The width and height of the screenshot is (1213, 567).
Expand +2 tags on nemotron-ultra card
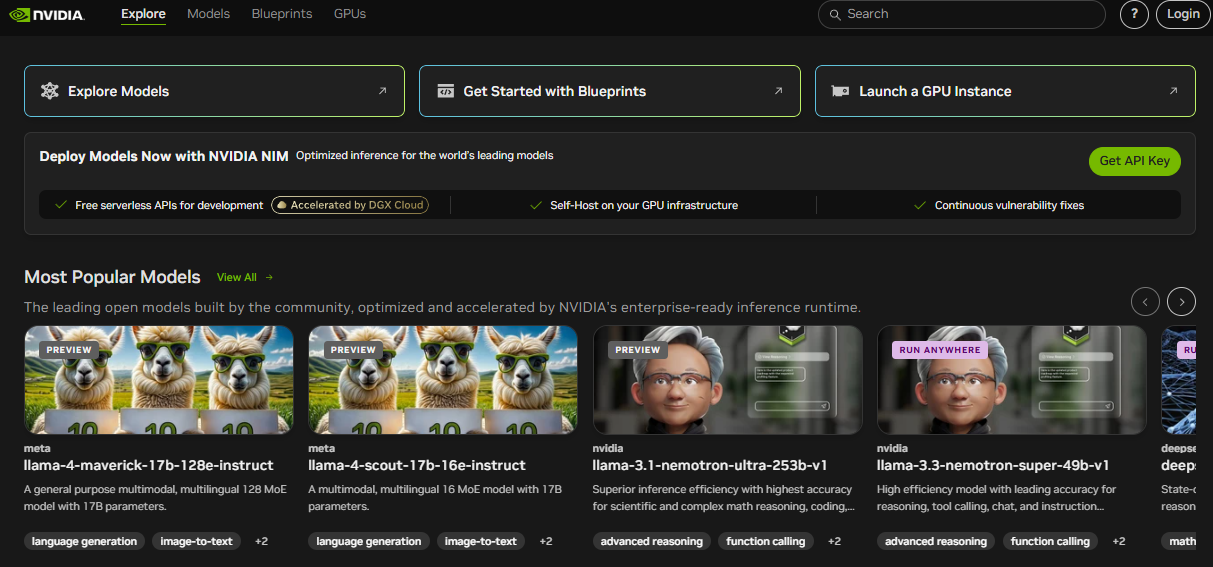pyautogui.click(x=834, y=541)
